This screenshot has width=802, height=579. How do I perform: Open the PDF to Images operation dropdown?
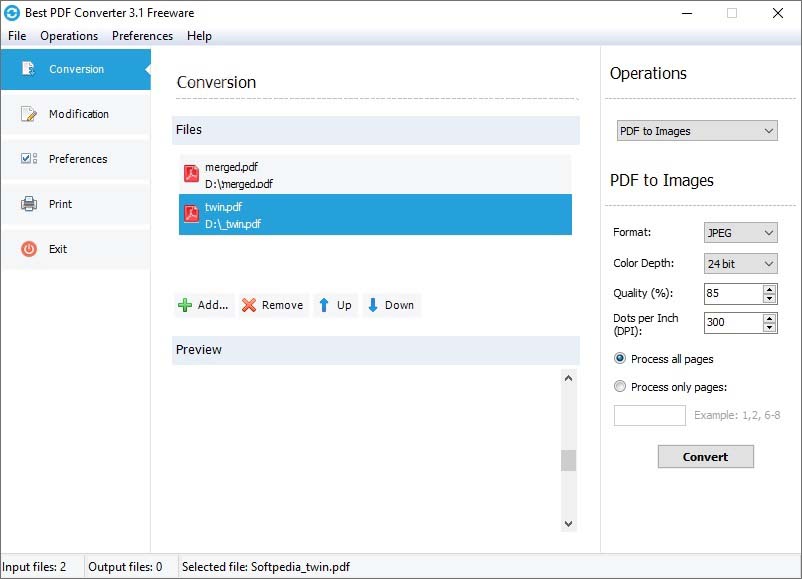coord(697,131)
